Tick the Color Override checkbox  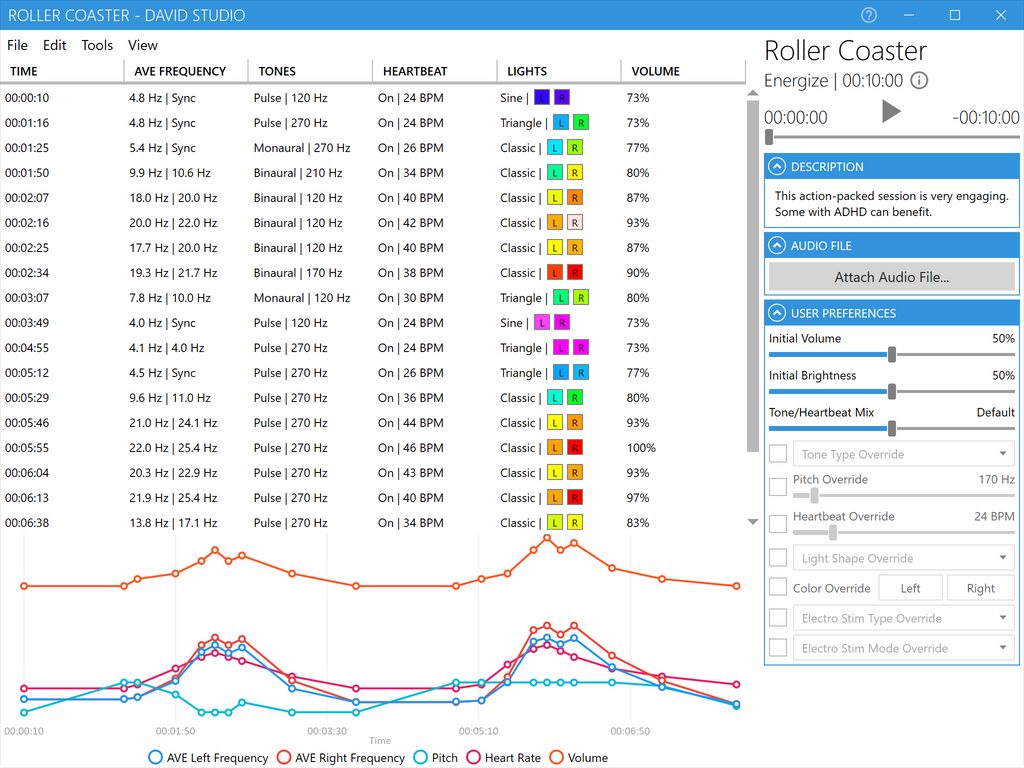778,588
